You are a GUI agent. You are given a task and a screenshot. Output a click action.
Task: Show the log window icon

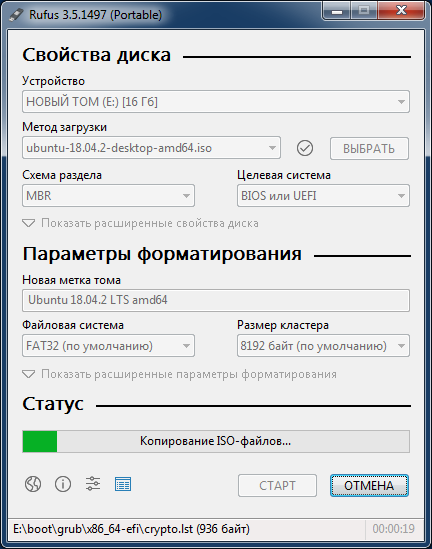(x=123, y=484)
